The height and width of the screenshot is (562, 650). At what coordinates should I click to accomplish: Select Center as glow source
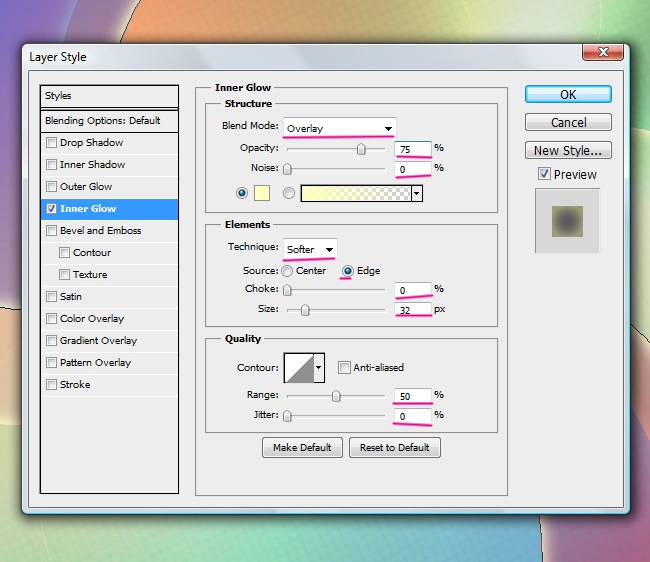coord(287,271)
